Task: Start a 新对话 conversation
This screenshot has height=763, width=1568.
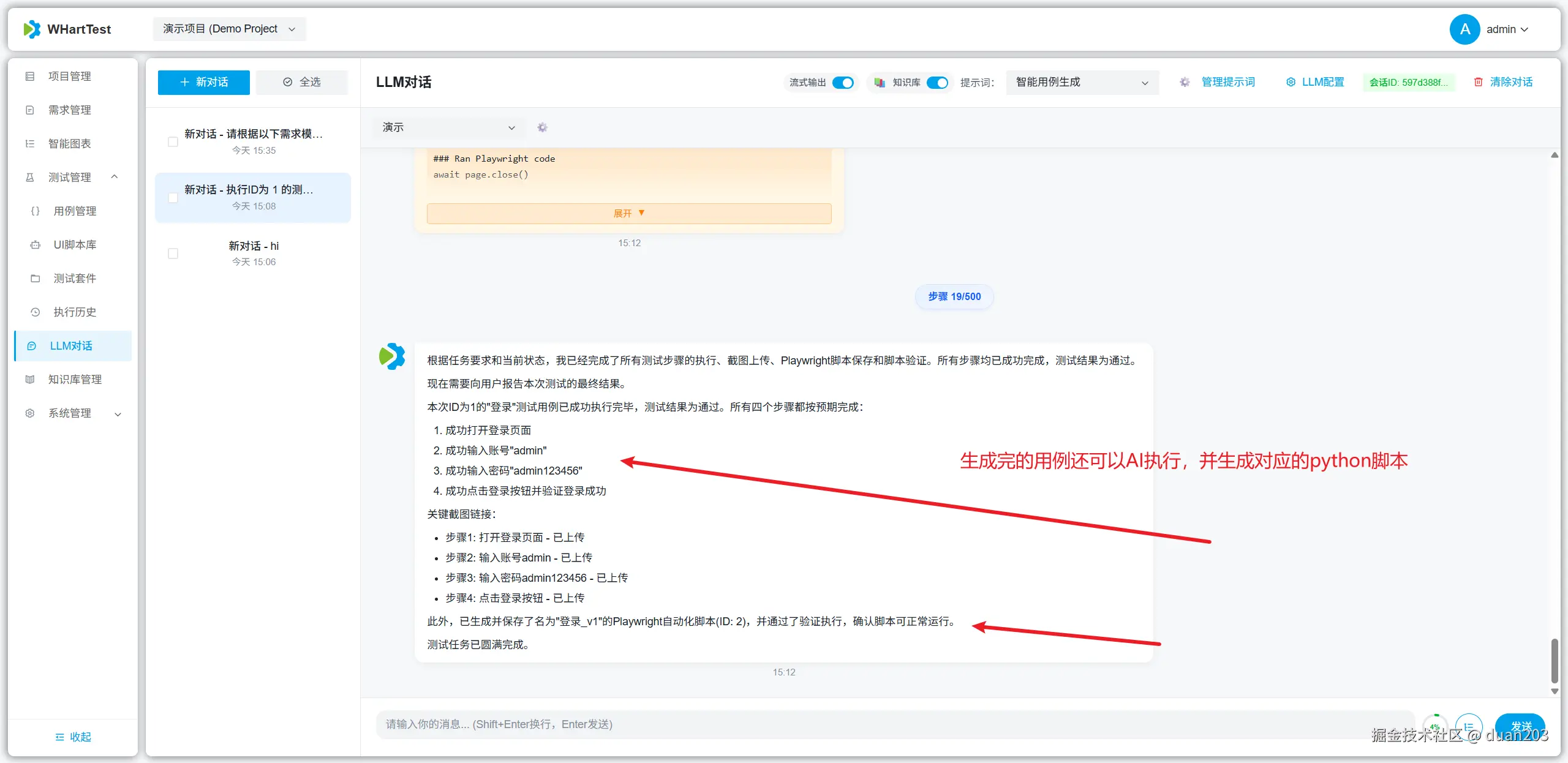Action: (x=203, y=82)
